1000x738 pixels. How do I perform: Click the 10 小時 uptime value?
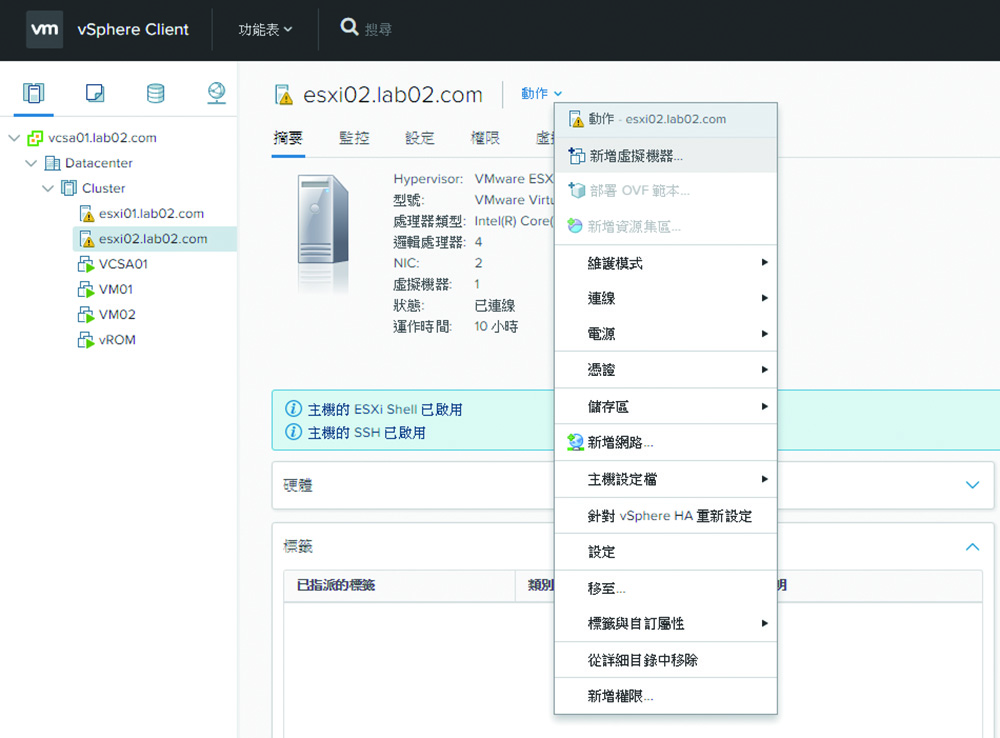point(496,327)
